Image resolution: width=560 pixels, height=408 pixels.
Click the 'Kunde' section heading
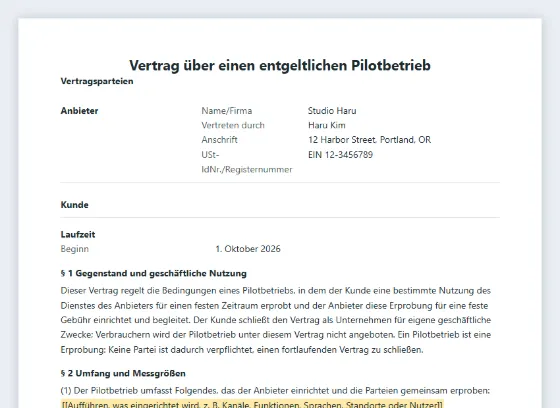click(x=74, y=205)
